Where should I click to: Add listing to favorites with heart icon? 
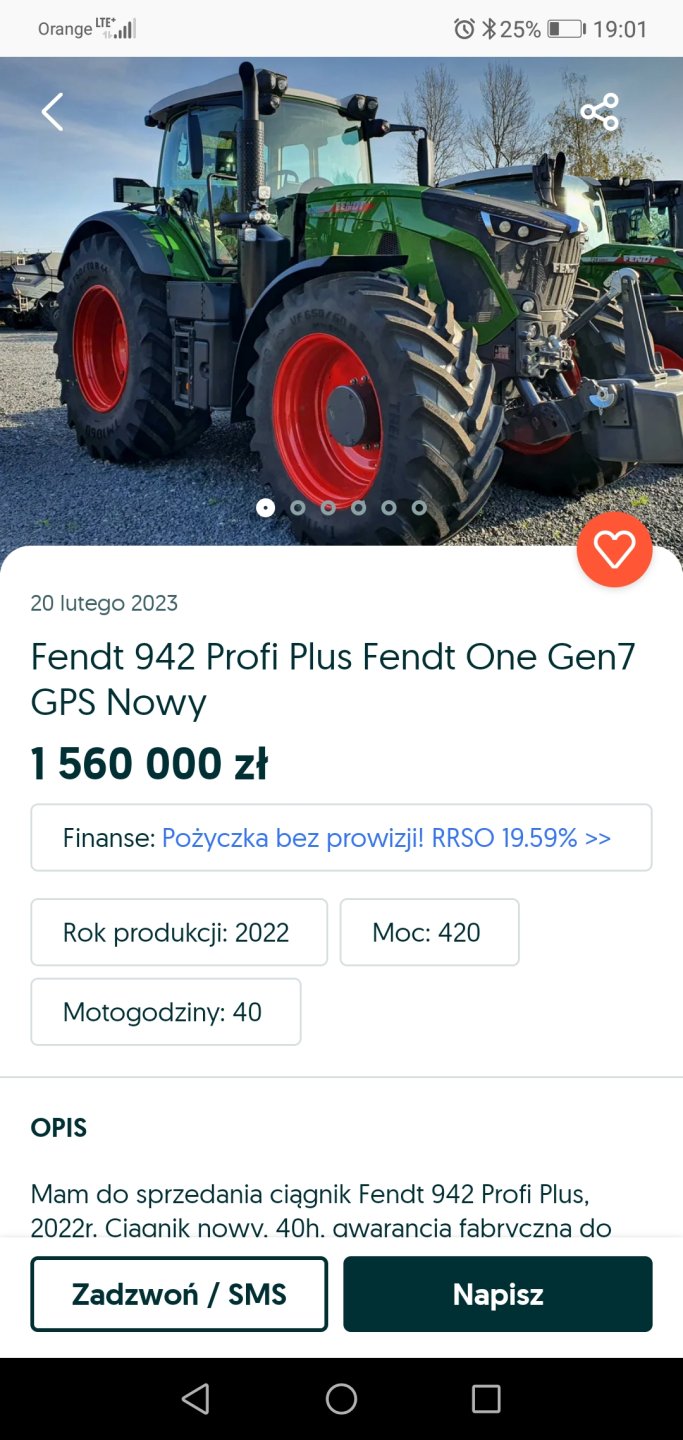point(614,549)
